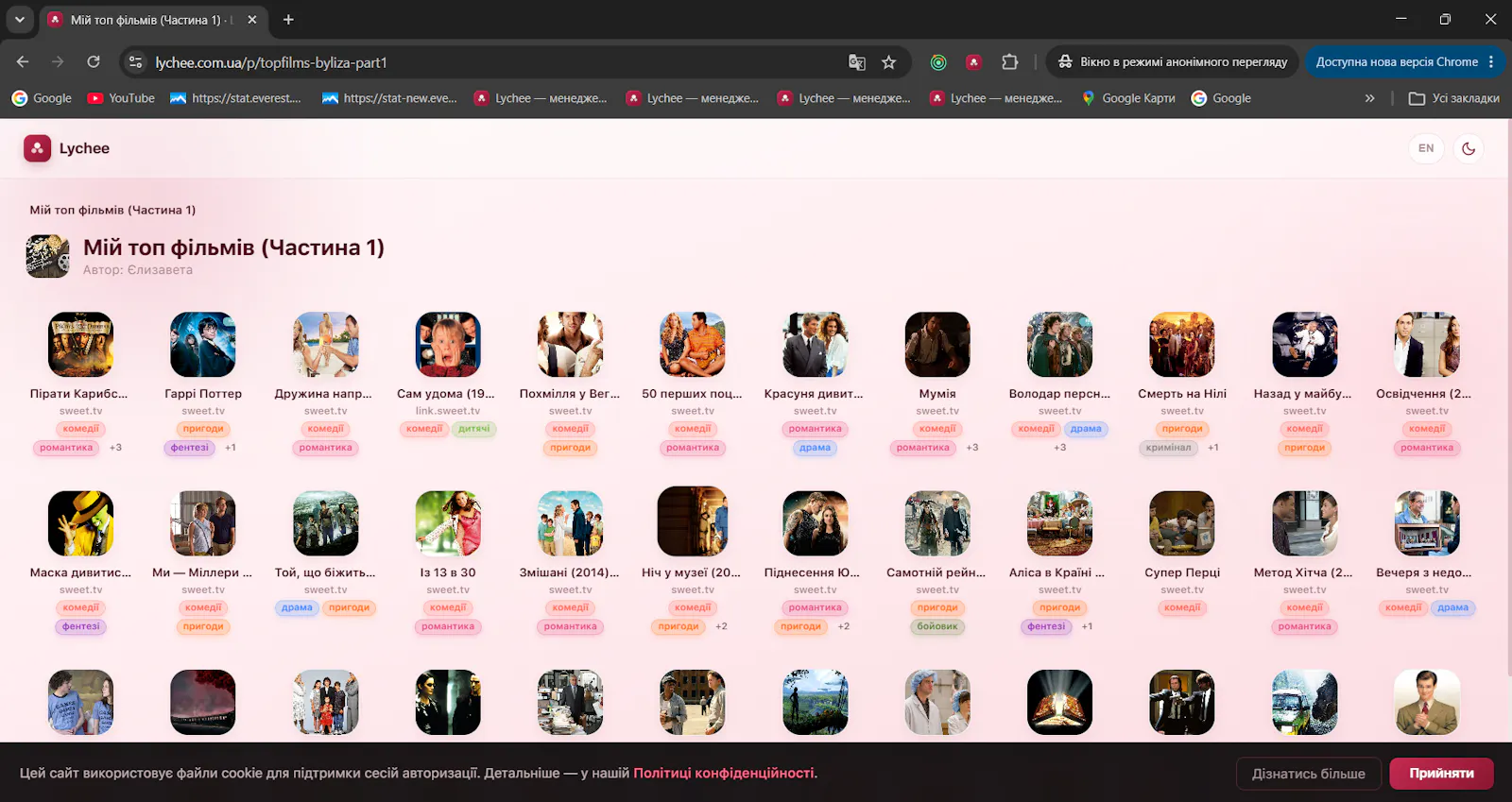Screen dimensions: 1512x802
Task: Open the Ніч у музеї poster
Action: [x=693, y=521]
